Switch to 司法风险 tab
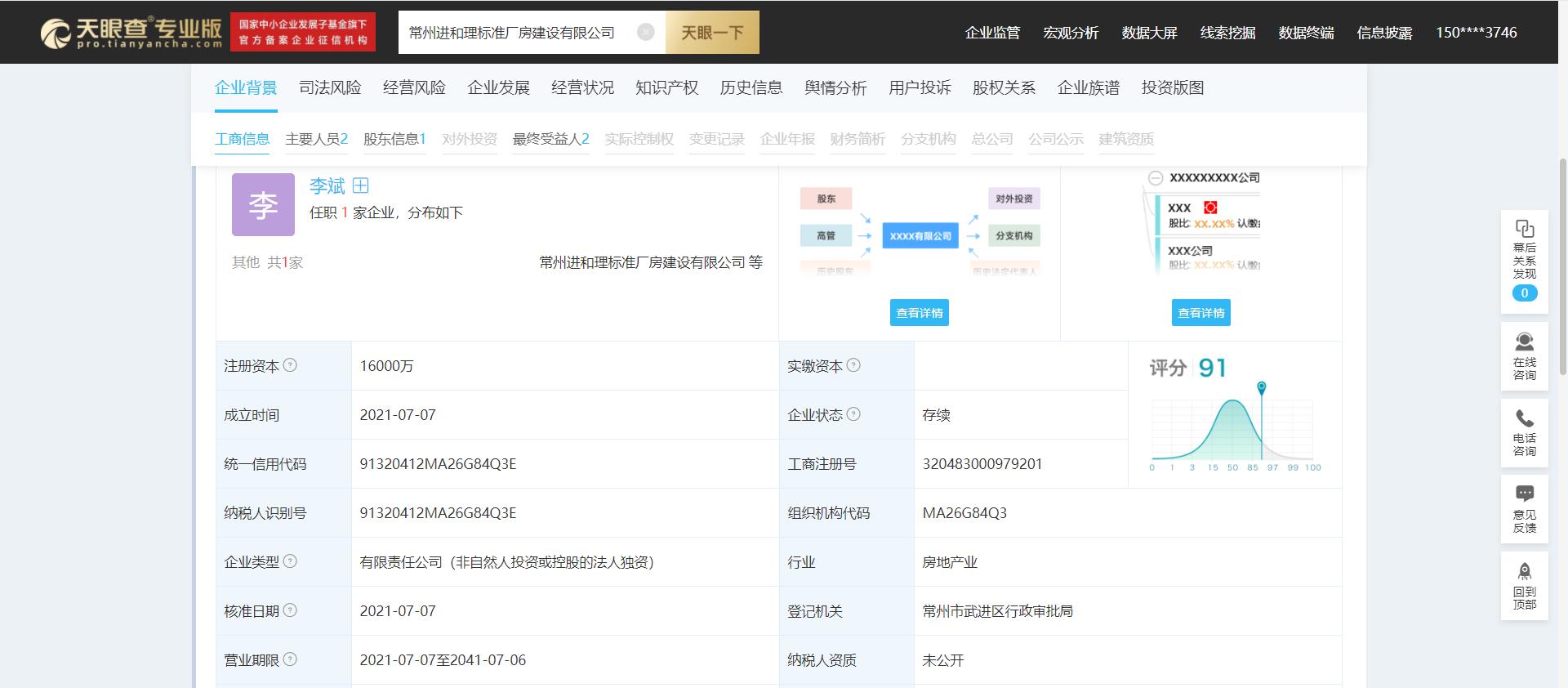The image size is (1568, 688). click(330, 88)
